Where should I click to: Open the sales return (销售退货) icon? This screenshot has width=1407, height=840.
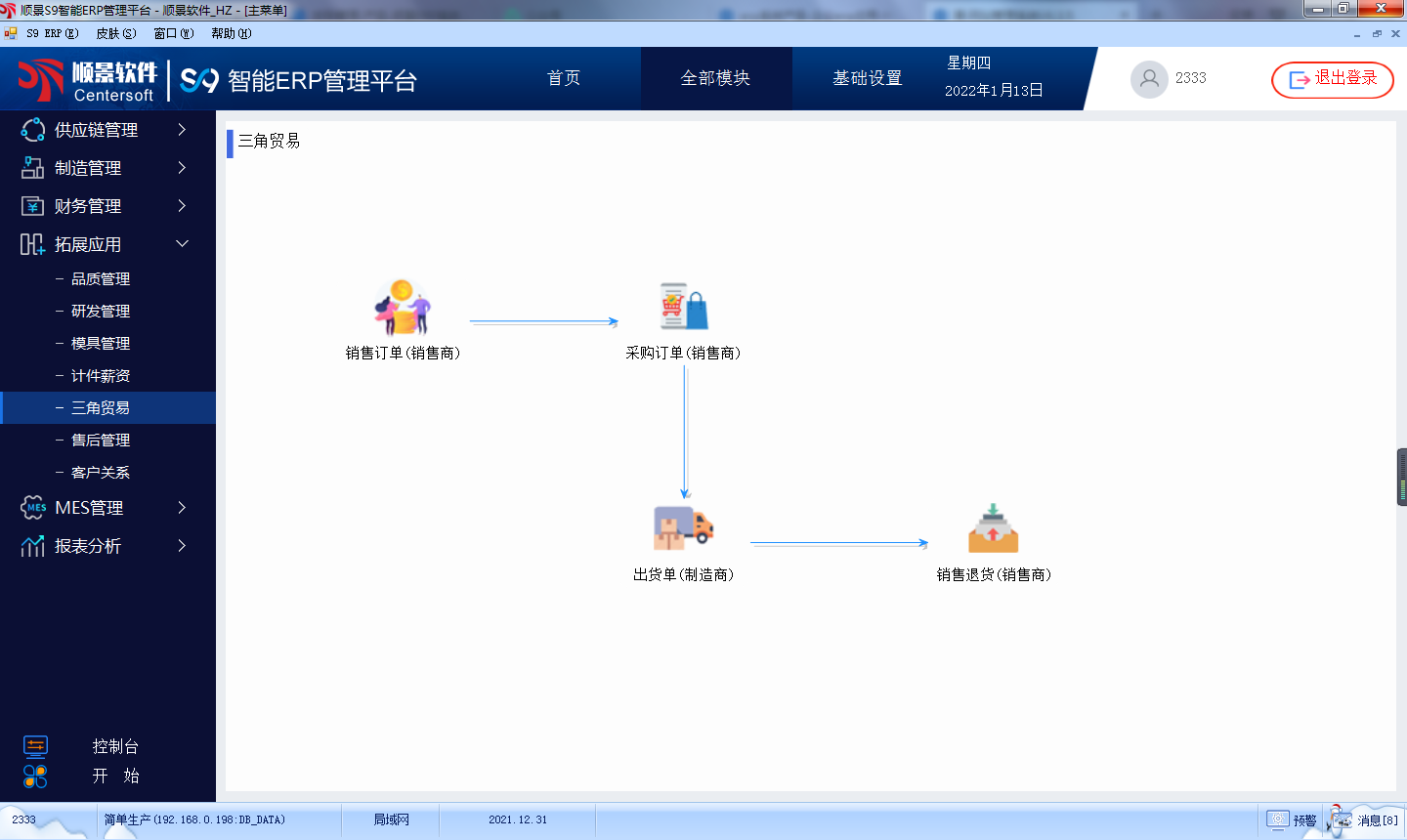tap(994, 528)
